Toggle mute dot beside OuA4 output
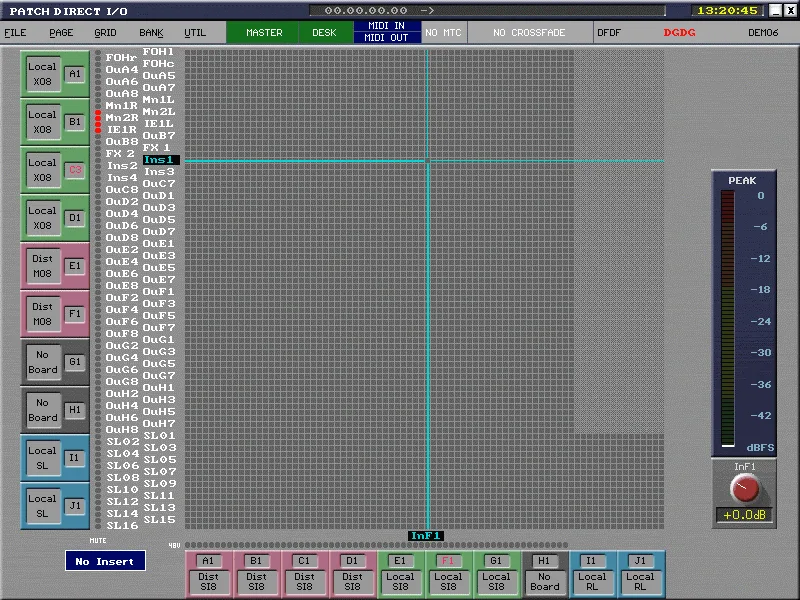Image resolution: width=800 pixels, height=600 pixels. 98,70
